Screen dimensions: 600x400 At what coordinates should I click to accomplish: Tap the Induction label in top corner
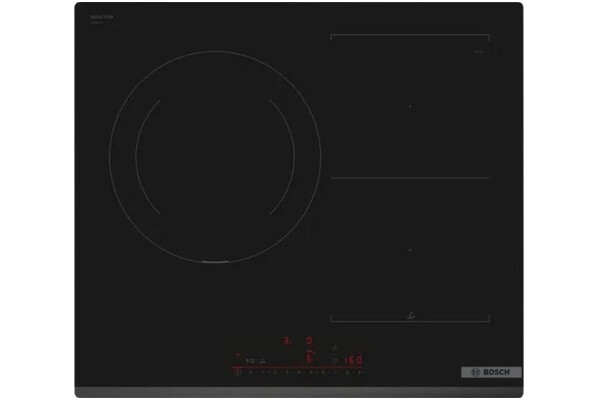point(101,17)
